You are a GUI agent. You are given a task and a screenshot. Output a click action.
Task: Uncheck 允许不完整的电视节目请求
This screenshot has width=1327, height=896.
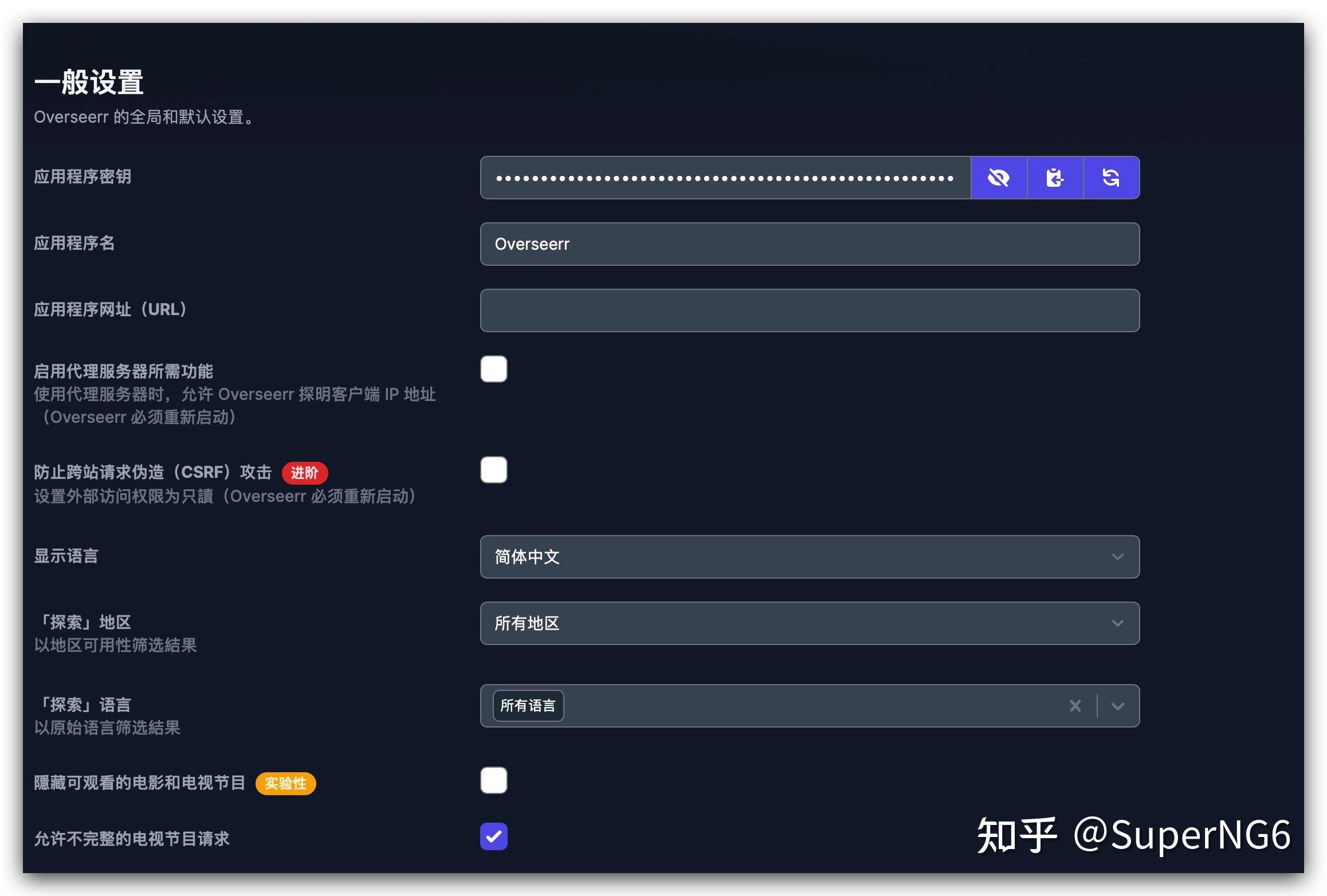493,837
